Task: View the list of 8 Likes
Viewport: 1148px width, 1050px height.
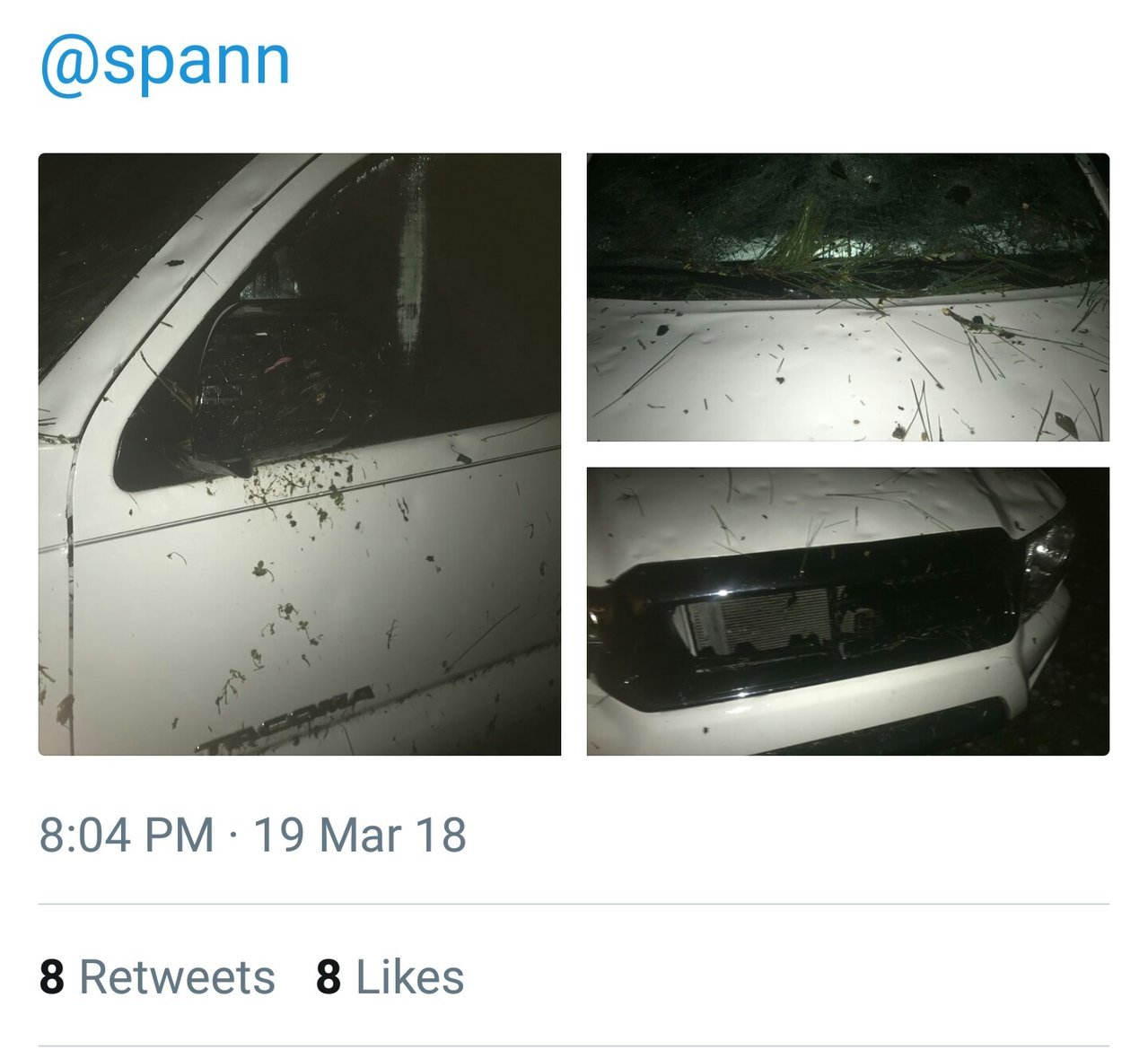Action: click(390, 977)
